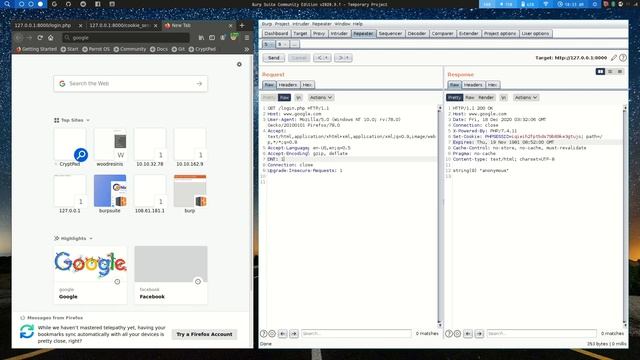
Task: Focus Response search field
Action: click(x=542, y=334)
